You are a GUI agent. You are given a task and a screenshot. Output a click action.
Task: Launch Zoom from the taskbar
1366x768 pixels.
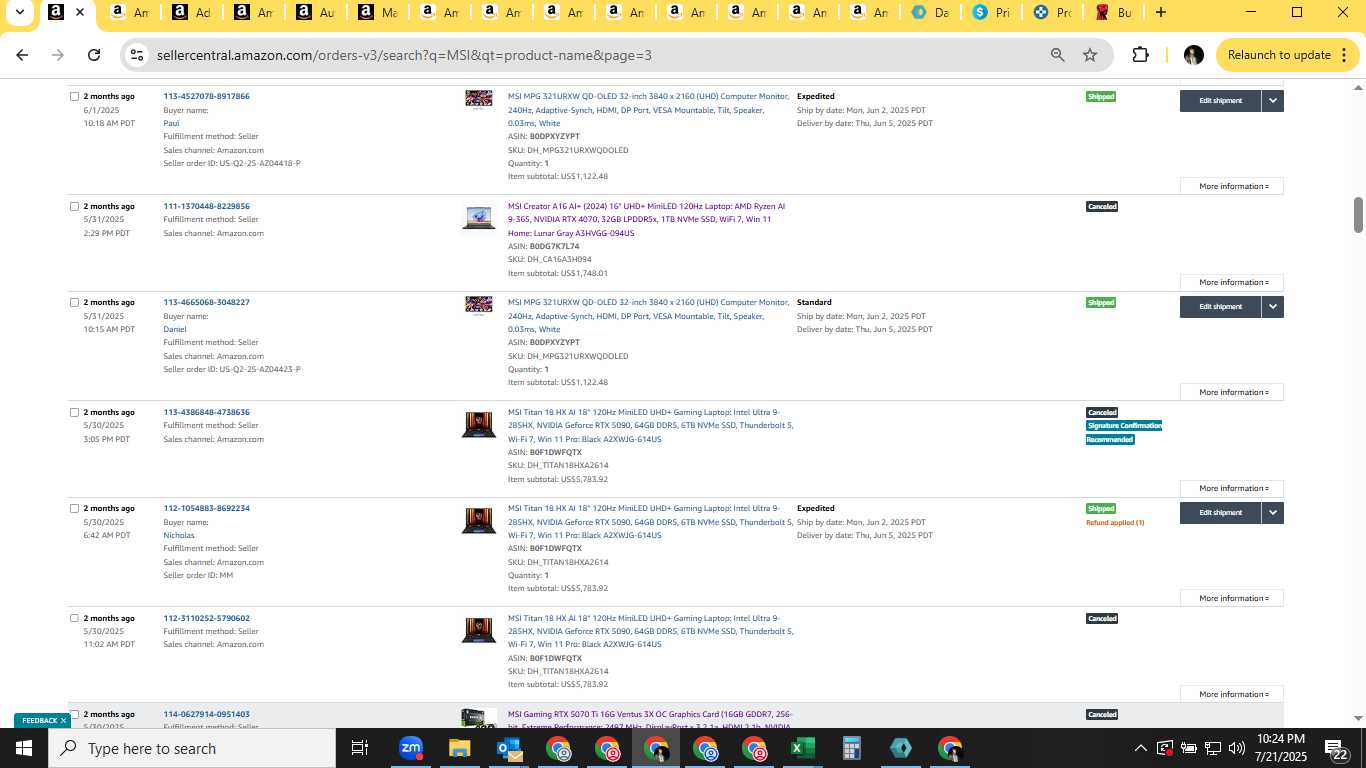(x=410, y=748)
